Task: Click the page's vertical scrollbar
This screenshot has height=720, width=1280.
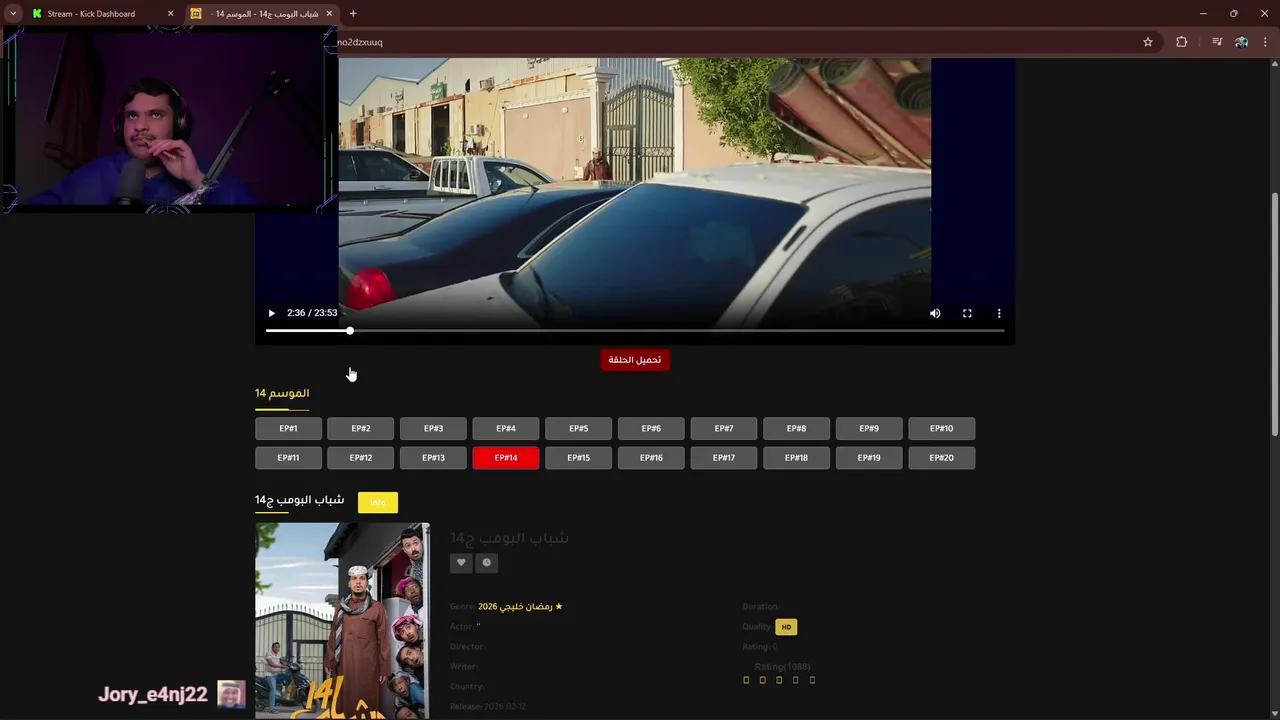Action: coord(1274,315)
